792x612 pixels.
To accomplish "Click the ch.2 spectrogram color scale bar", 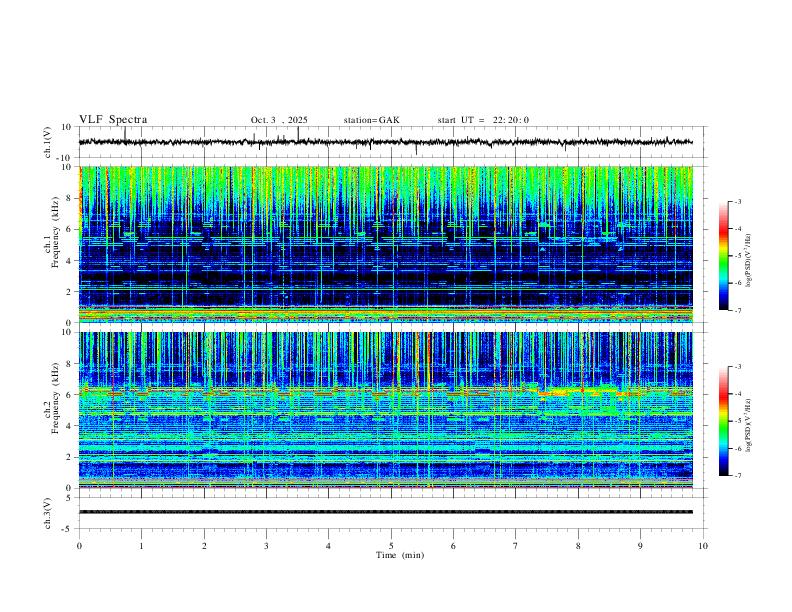I will coord(723,421).
